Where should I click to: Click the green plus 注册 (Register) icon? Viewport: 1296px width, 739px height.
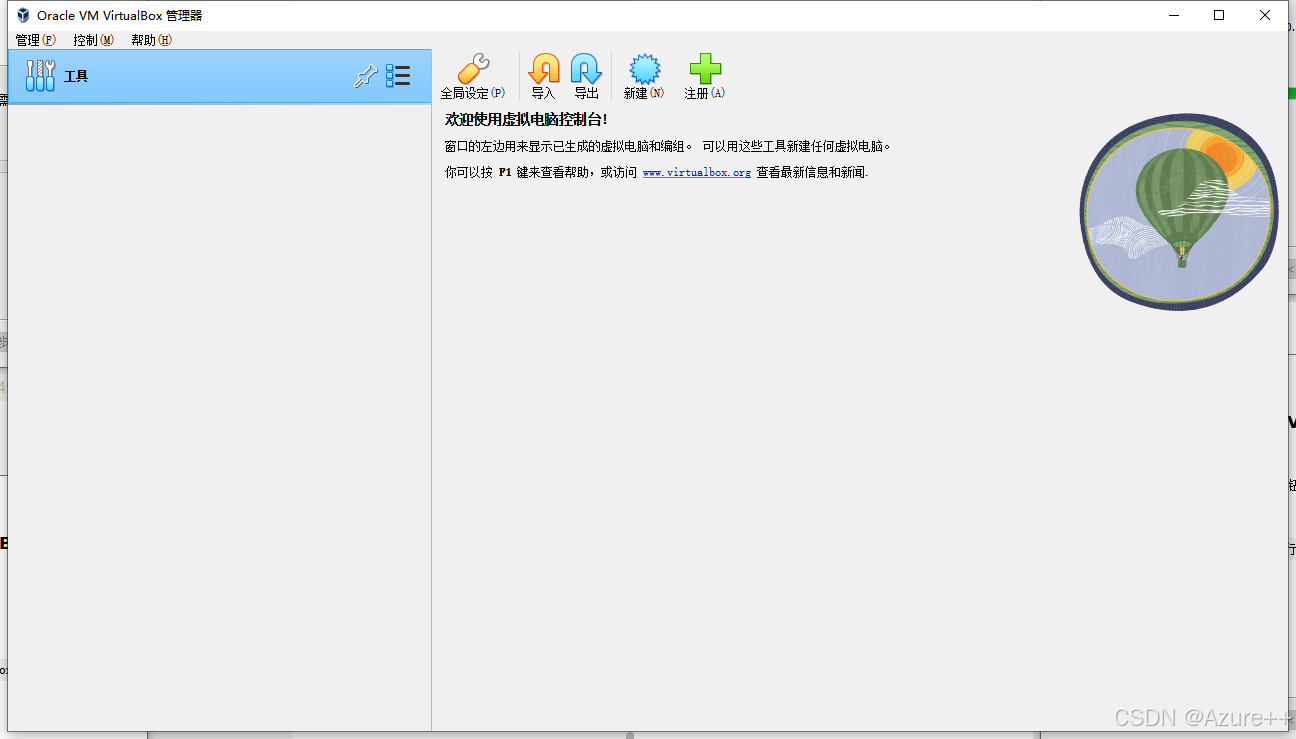705,69
